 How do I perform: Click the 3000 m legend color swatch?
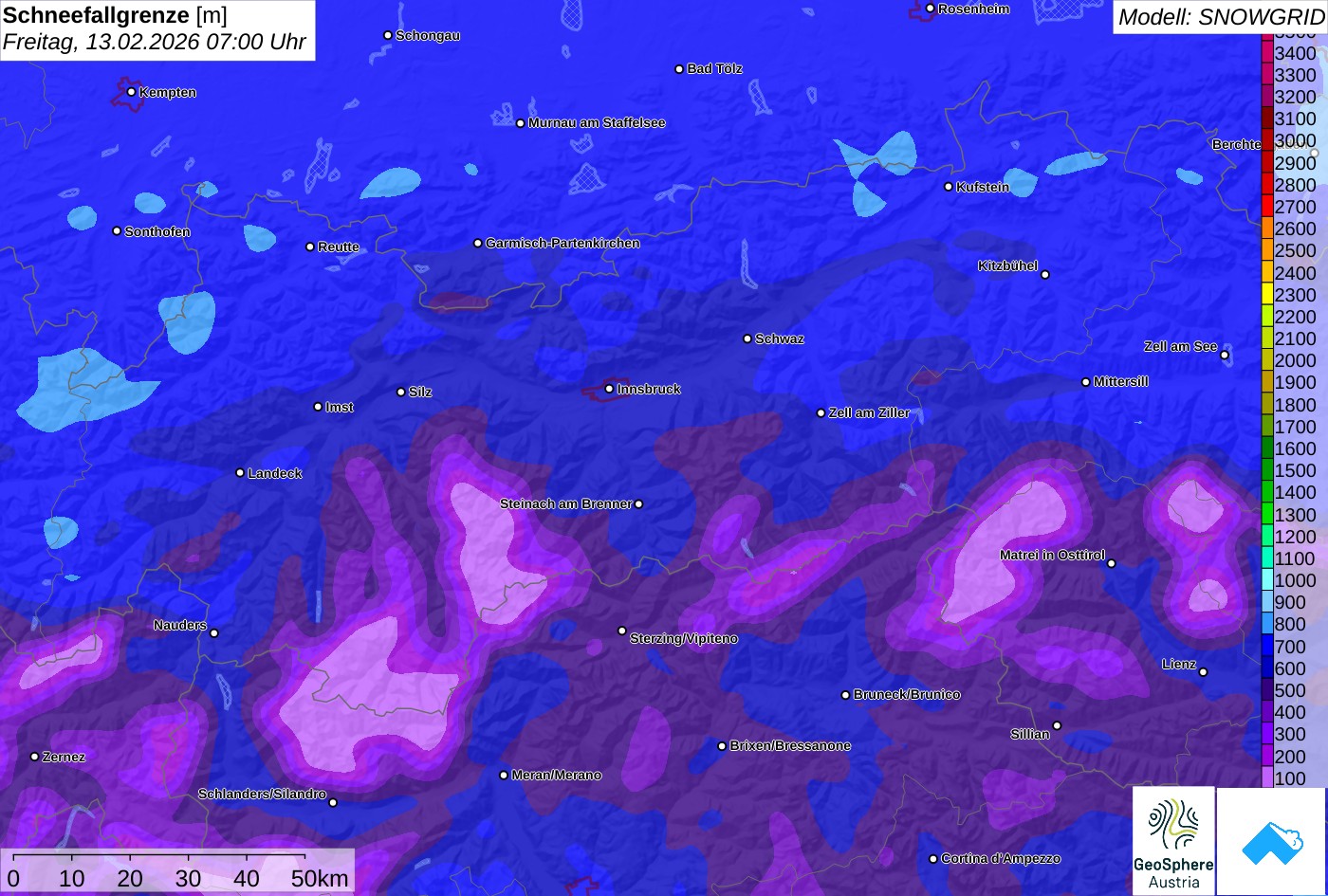tap(1266, 141)
